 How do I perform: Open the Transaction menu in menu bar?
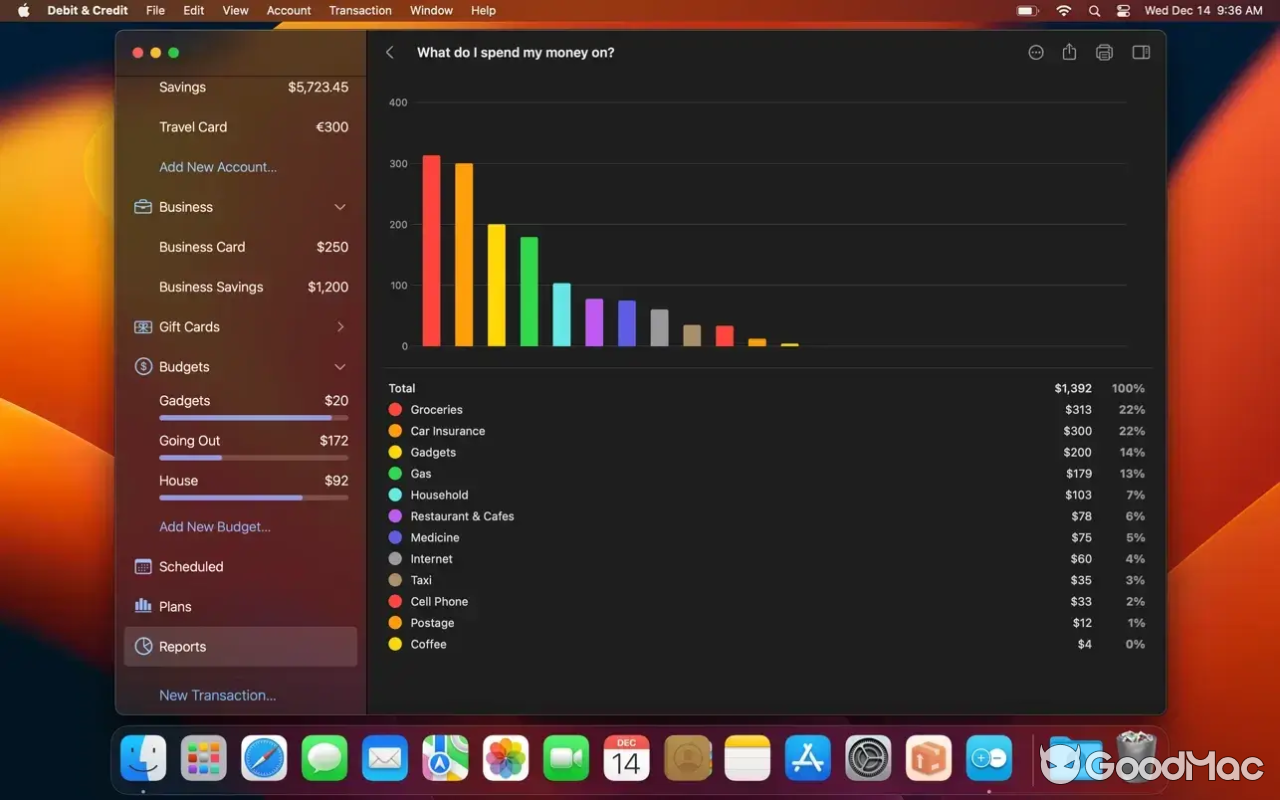click(360, 11)
